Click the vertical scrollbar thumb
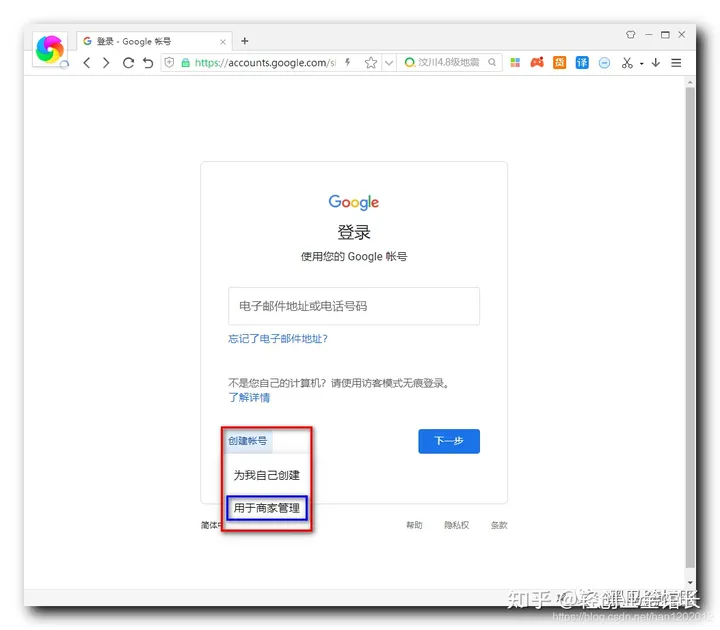720x630 pixels. 690,327
